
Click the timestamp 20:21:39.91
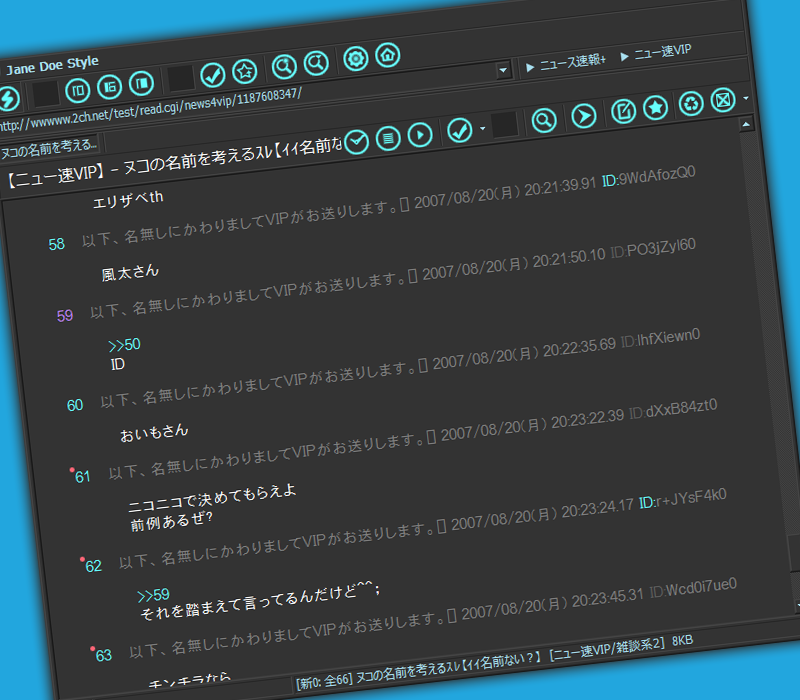(560, 187)
